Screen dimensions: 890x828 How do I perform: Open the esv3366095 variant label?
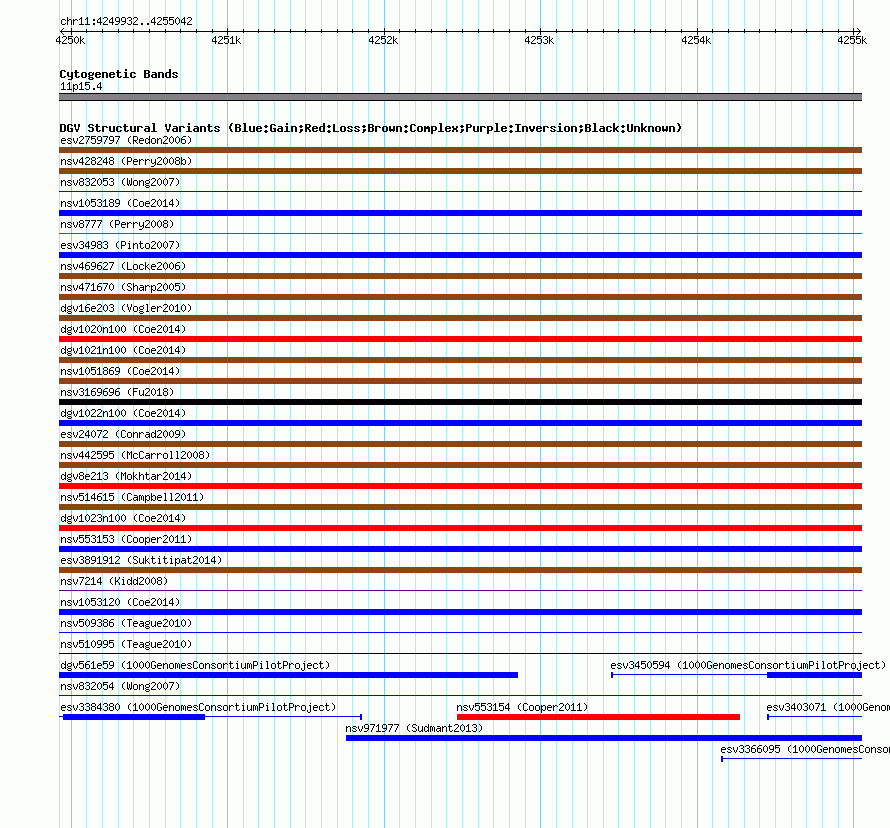(804, 749)
